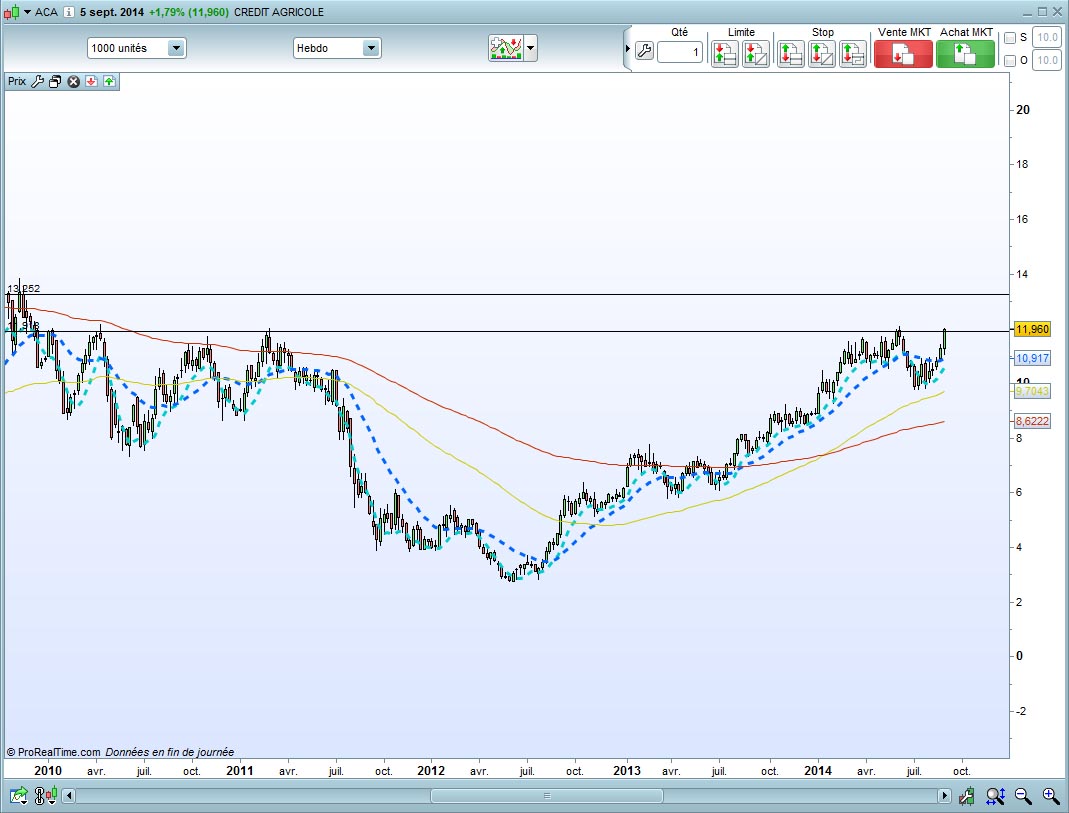The width and height of the screenshot is (1069, 813).
Task: Click the scrollbar right arrow
Action: point(944,795)
